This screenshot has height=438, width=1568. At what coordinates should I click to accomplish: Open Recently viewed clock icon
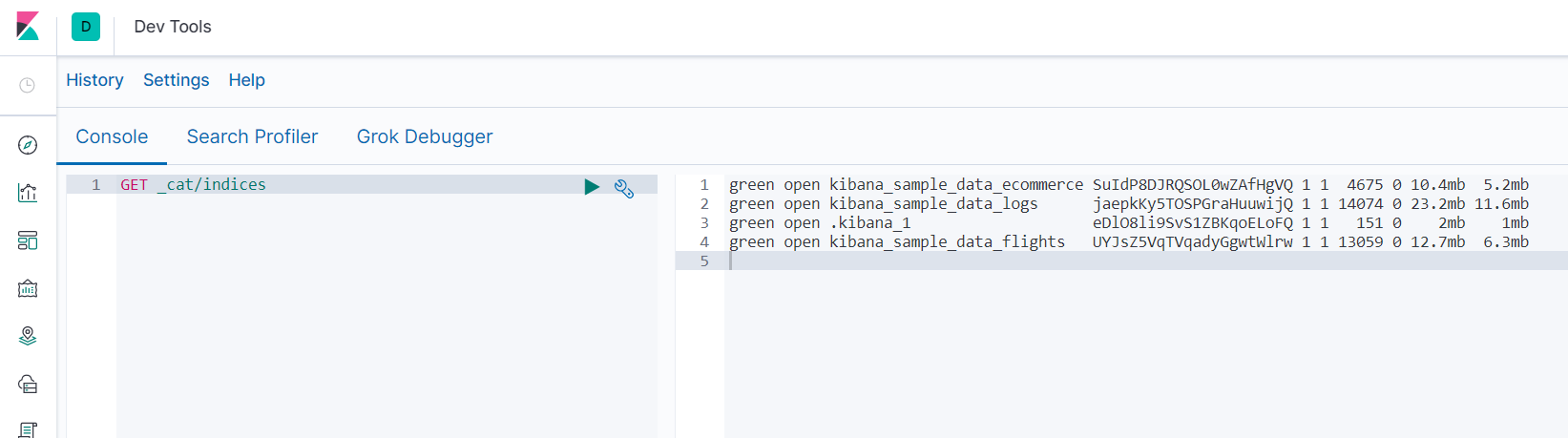pos(28,85)
